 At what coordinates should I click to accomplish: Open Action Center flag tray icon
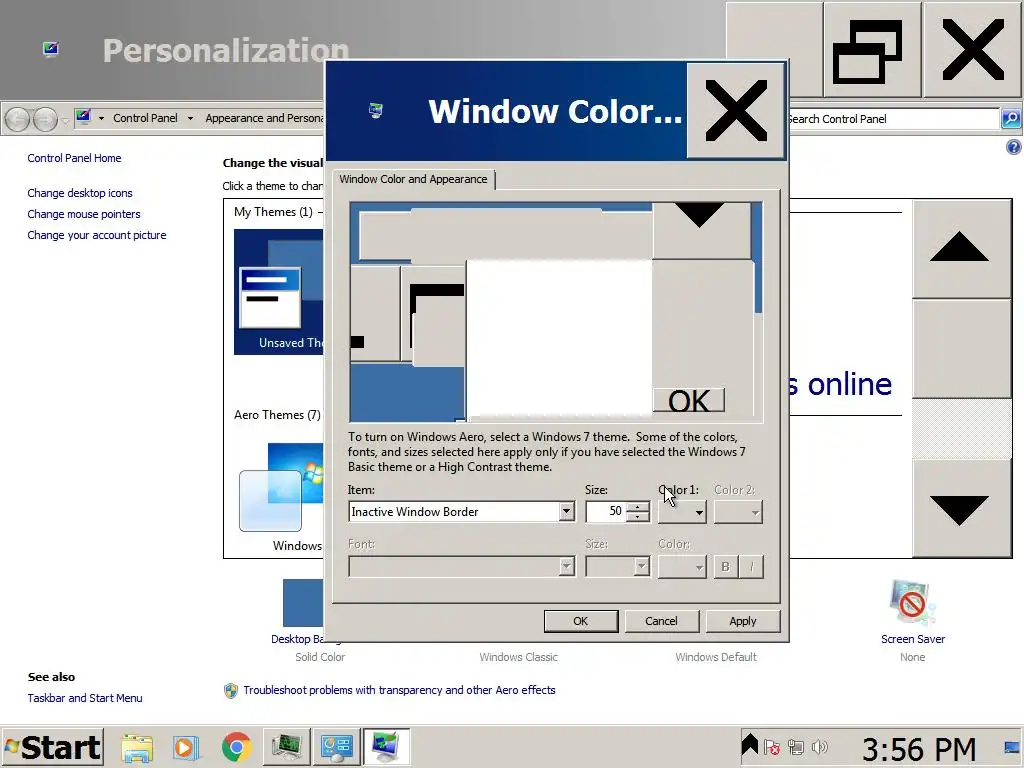772,747
